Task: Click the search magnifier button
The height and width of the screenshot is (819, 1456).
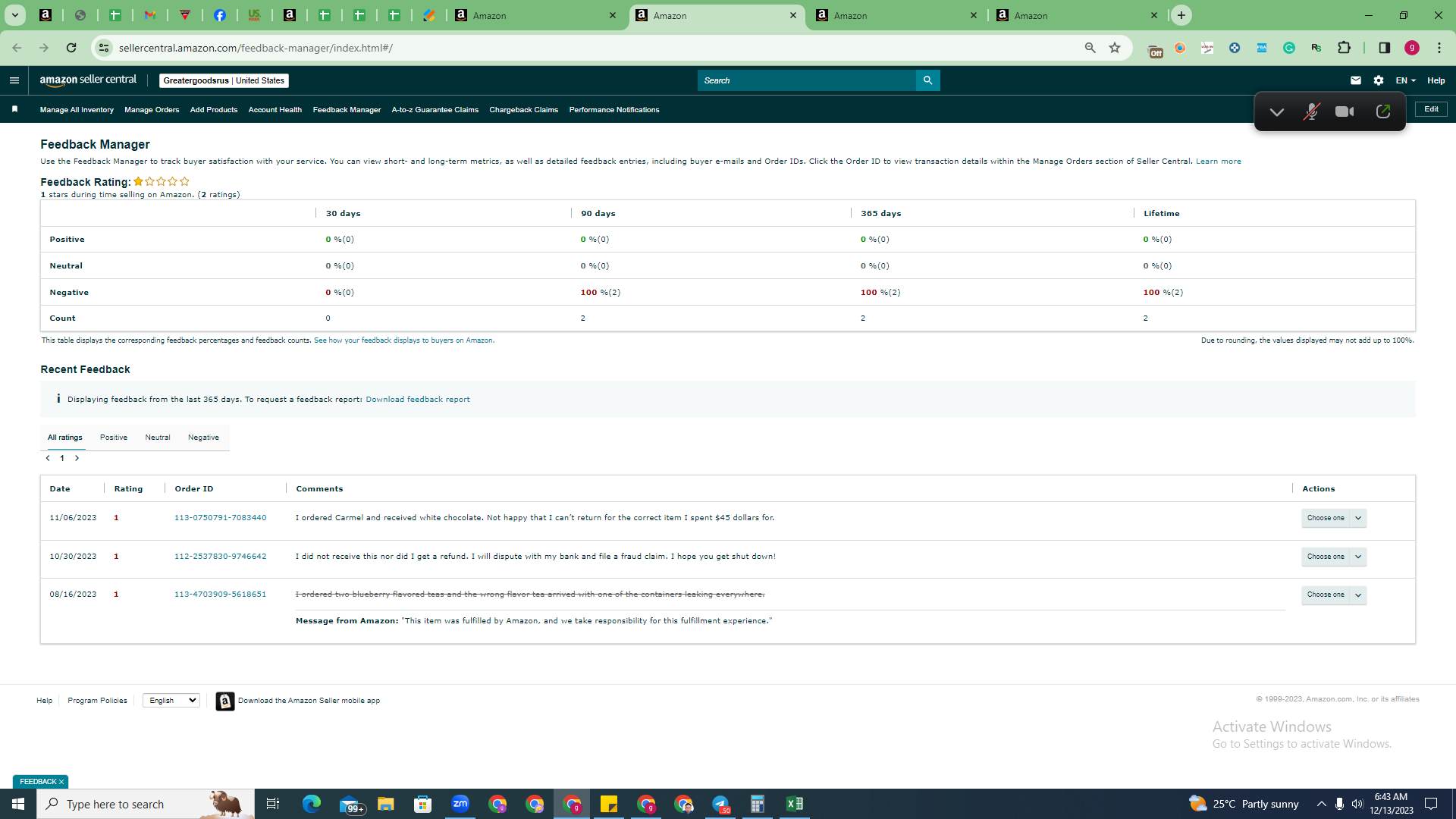Action: 927,80
